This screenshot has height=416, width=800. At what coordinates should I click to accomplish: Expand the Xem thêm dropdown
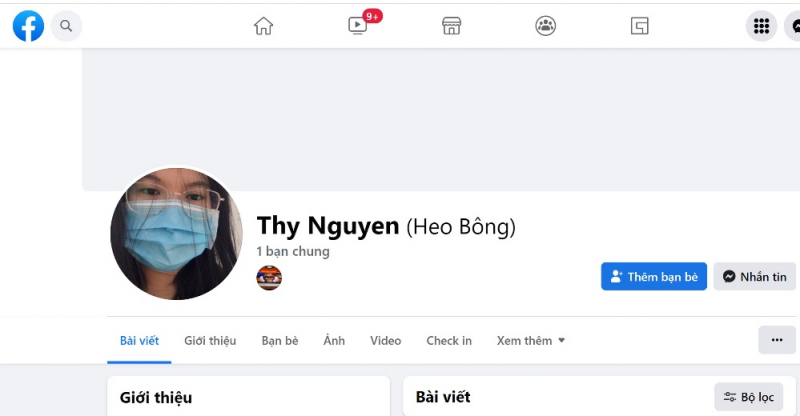(x=531, y=340)
